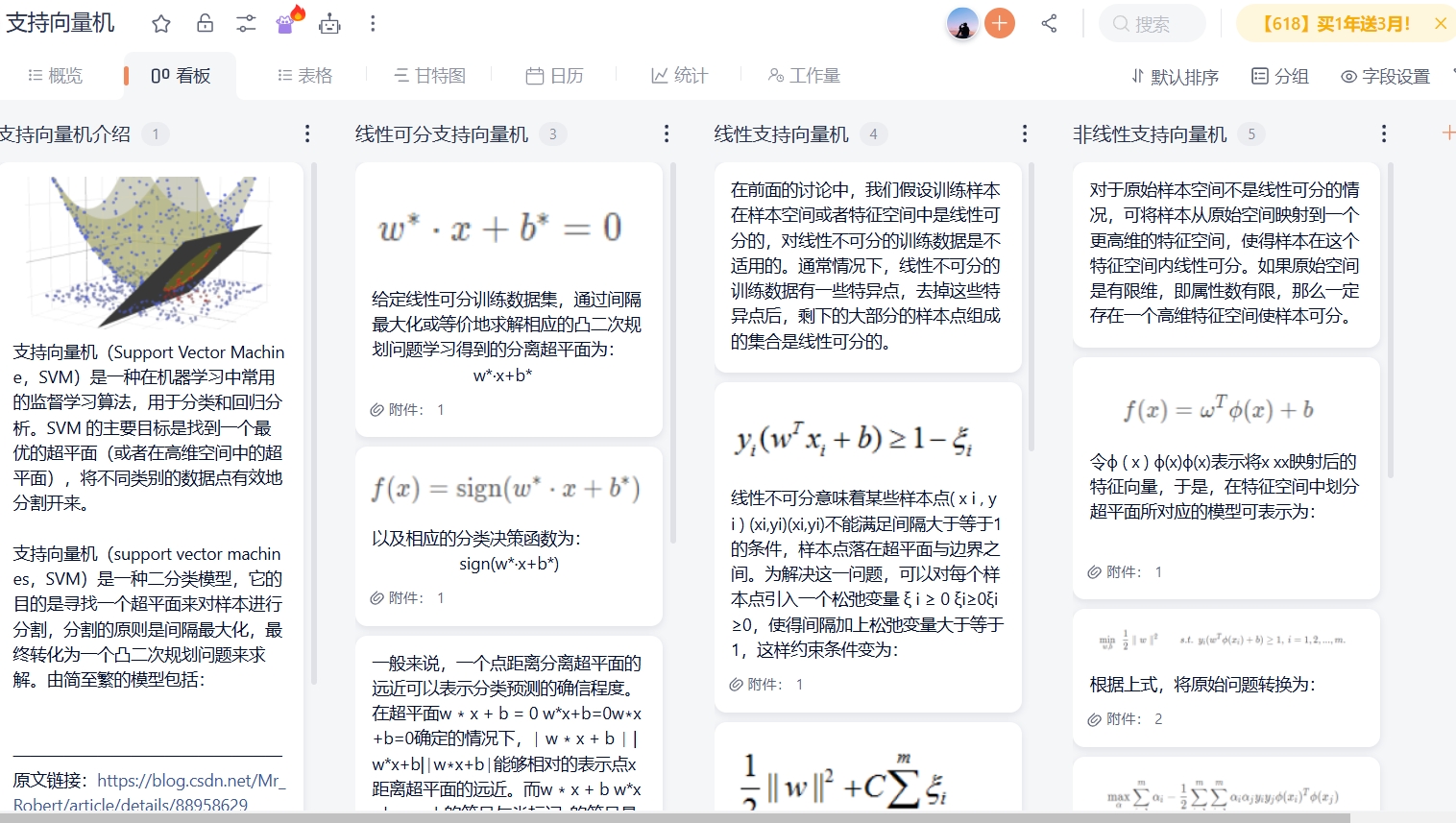Share the 支持向量机 board
Viewport: 1456px width, 823px height.
click(x=1049, y=23)
